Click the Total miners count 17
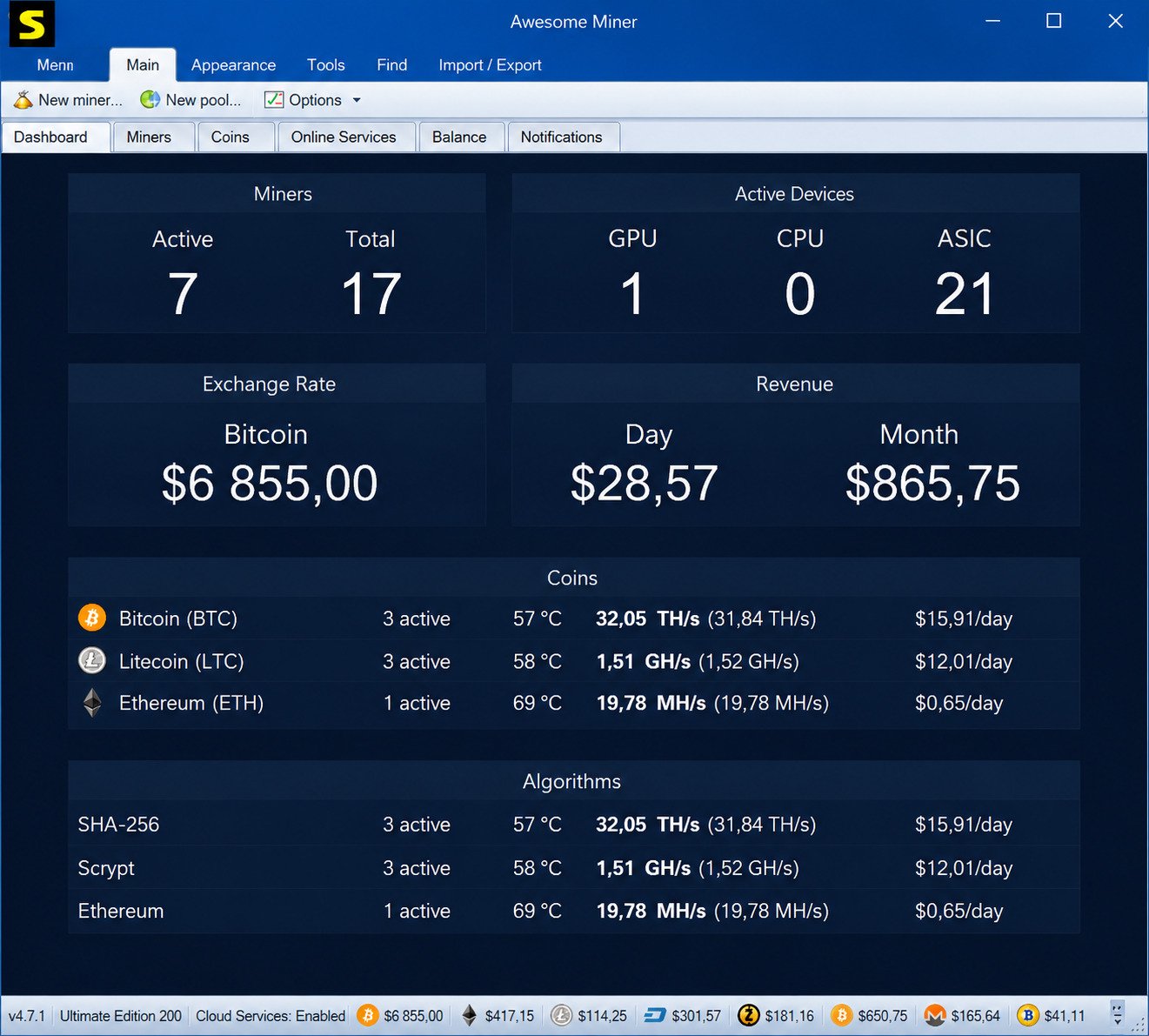The width and height of the screenshot is (1149, 1036). (x=371, y=294)
